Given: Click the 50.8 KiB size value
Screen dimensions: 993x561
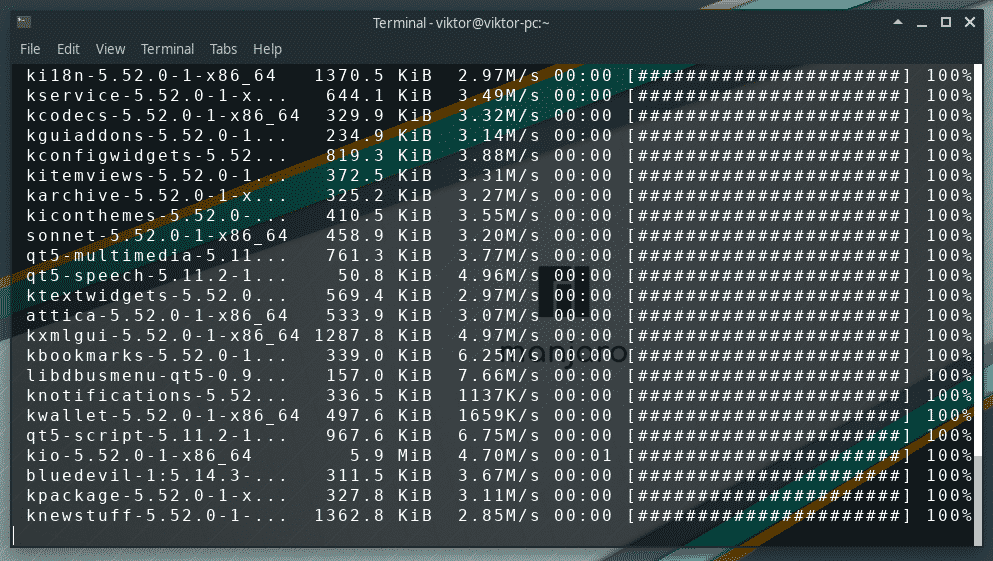Looking at the screenshot, I should point(385,275).
